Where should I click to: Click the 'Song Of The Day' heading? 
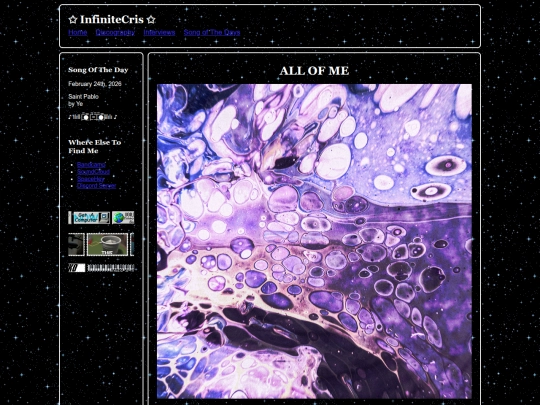pyautogui.click(x=98, y=70)
